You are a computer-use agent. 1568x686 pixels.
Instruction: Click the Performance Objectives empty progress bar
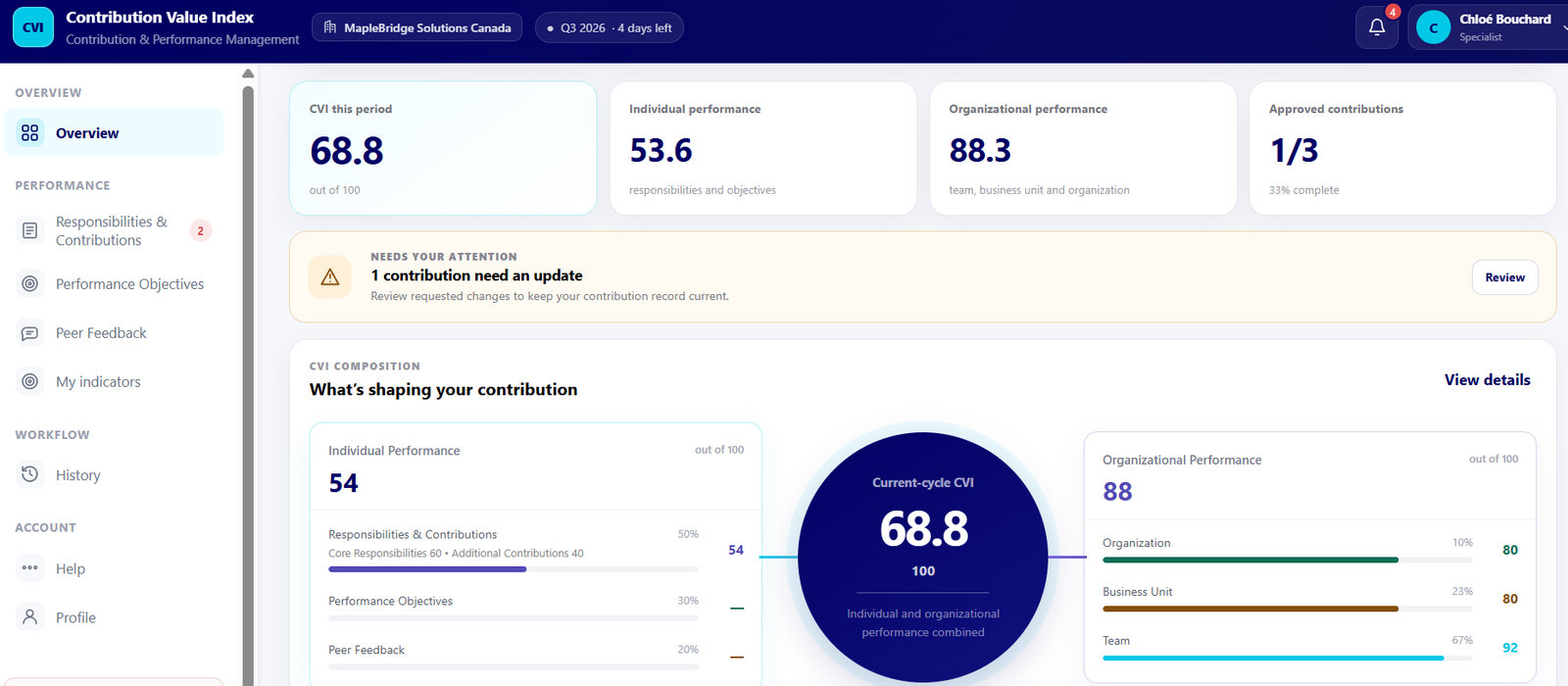514,618
